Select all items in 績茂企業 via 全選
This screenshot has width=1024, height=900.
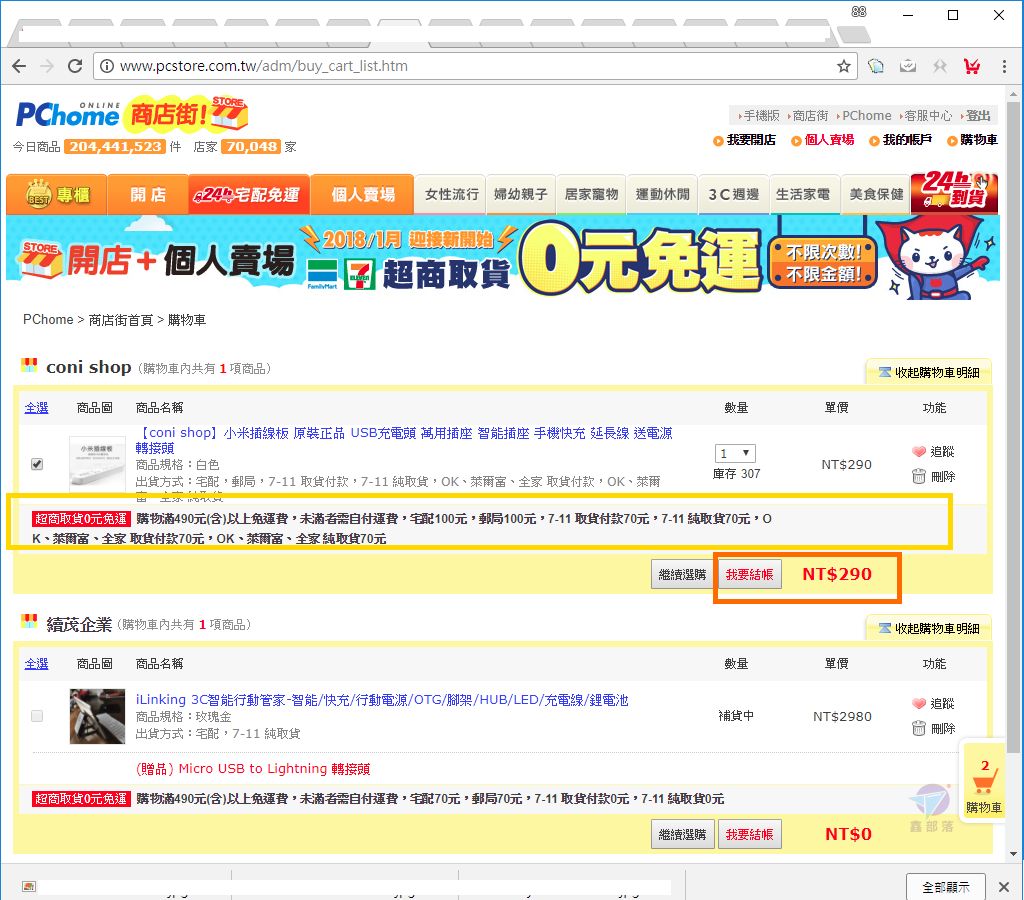37,664
